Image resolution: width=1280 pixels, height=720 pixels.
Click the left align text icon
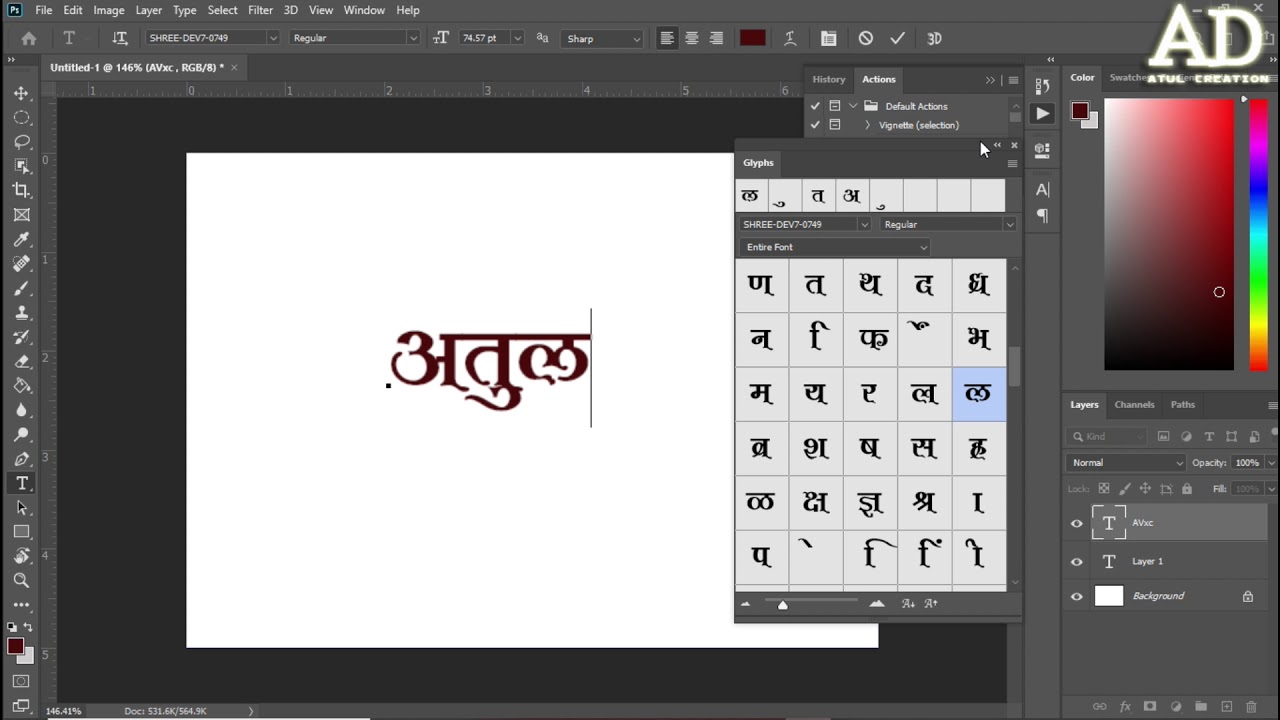(667, 38)
